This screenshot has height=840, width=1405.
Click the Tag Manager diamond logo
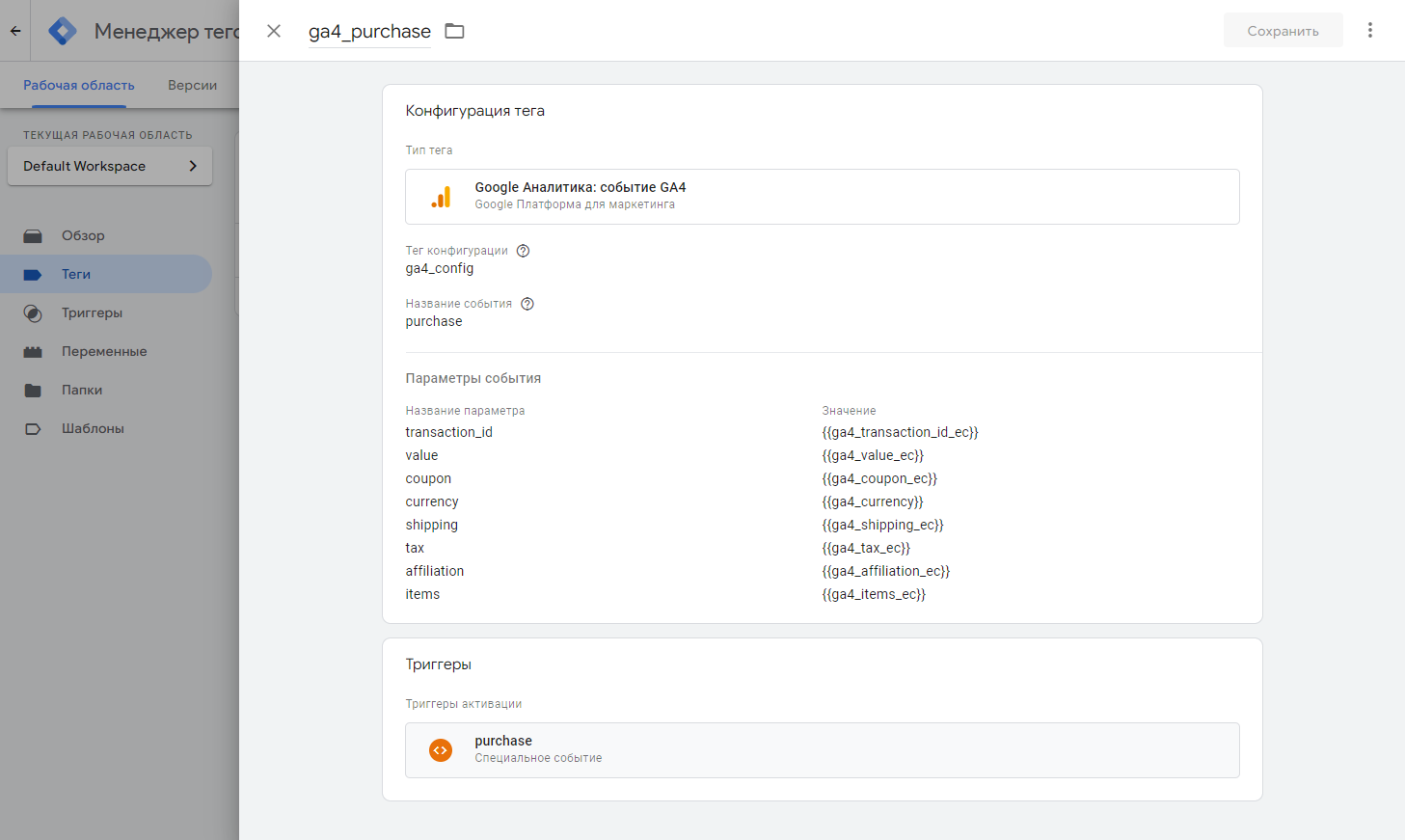[x=63, y=31]
